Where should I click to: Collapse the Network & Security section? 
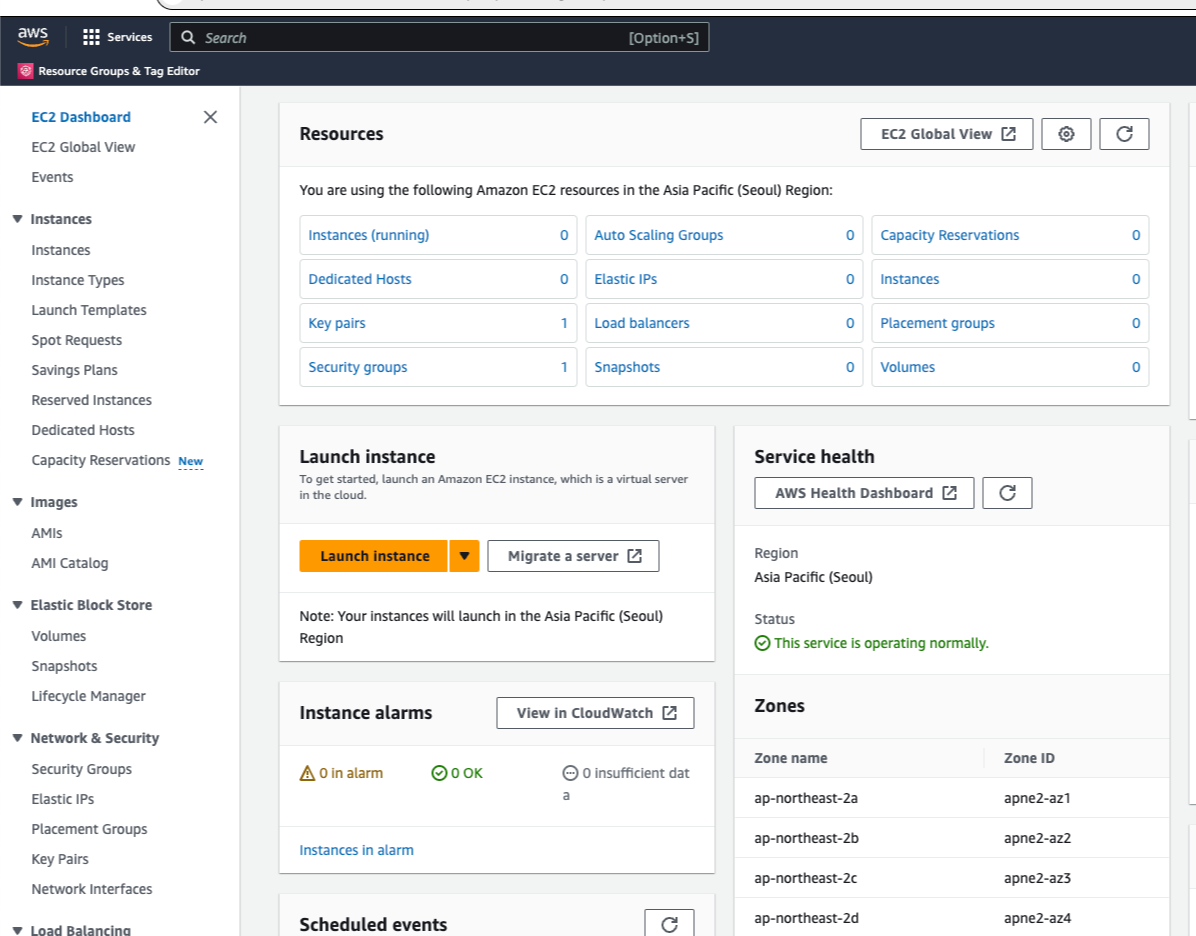point(18,738)
